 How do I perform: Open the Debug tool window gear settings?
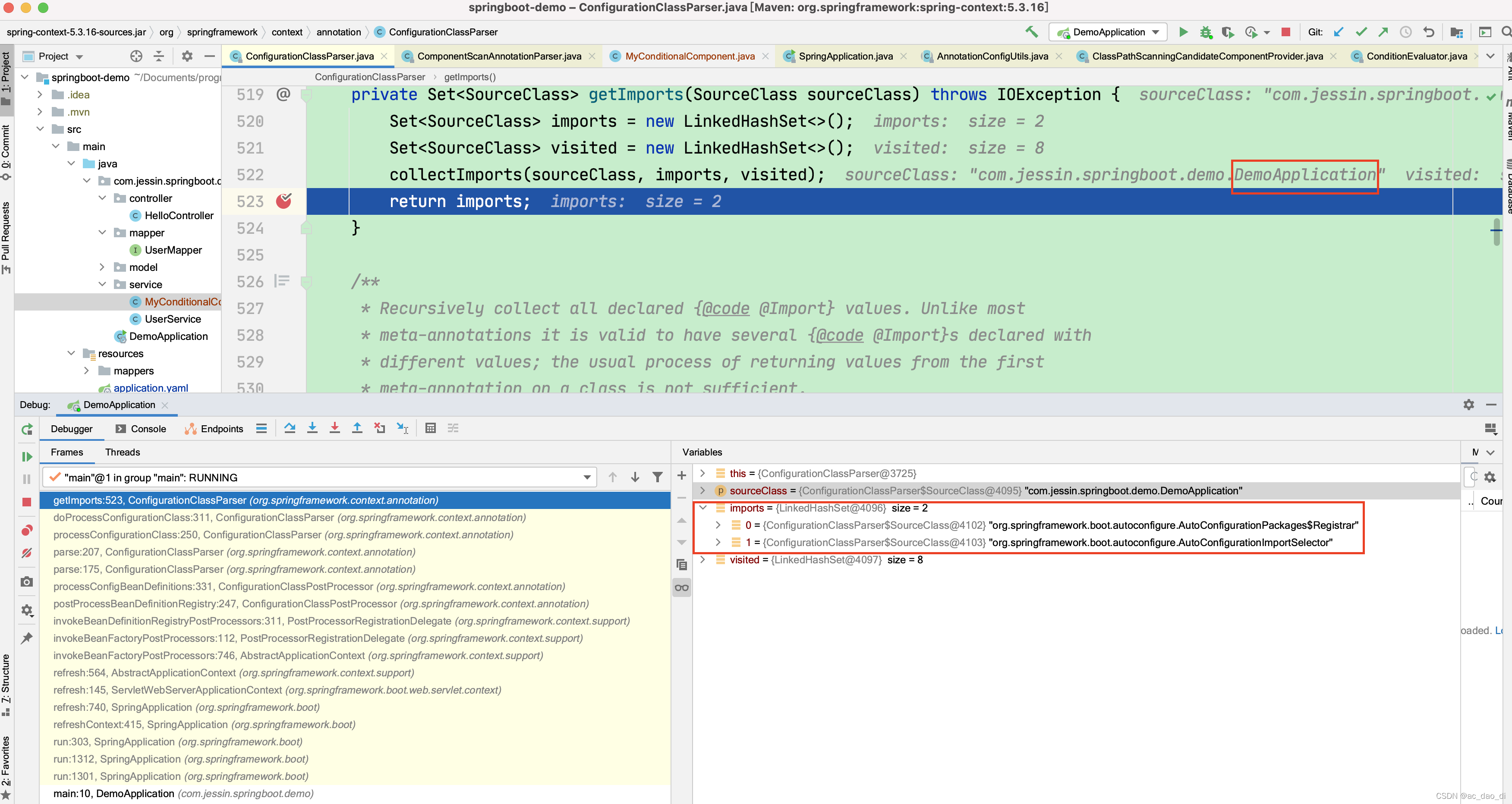pyautogui.click(x=1468, y=404)
